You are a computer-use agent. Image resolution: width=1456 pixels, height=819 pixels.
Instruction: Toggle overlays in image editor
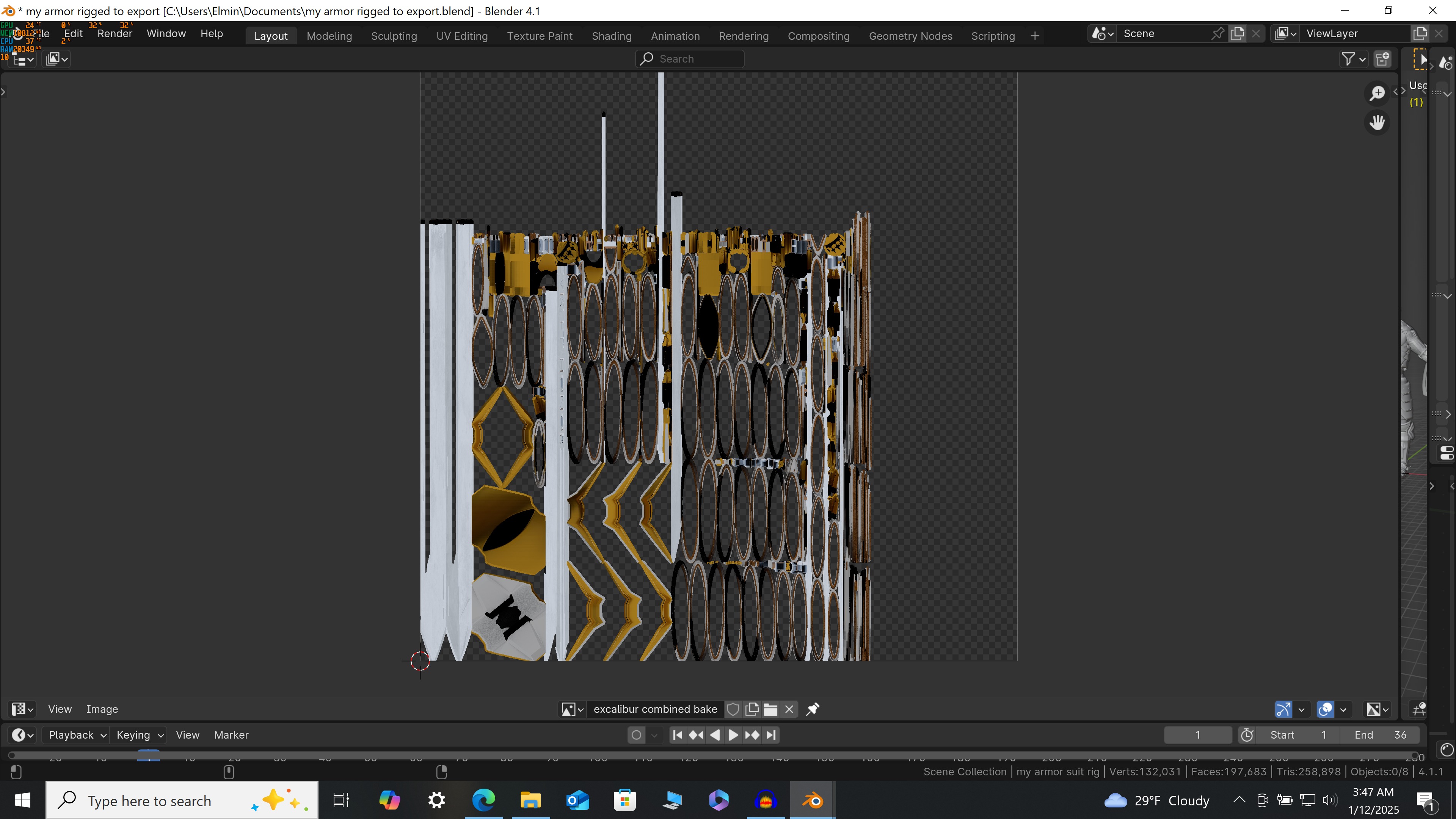click(x=1325, y=709)
